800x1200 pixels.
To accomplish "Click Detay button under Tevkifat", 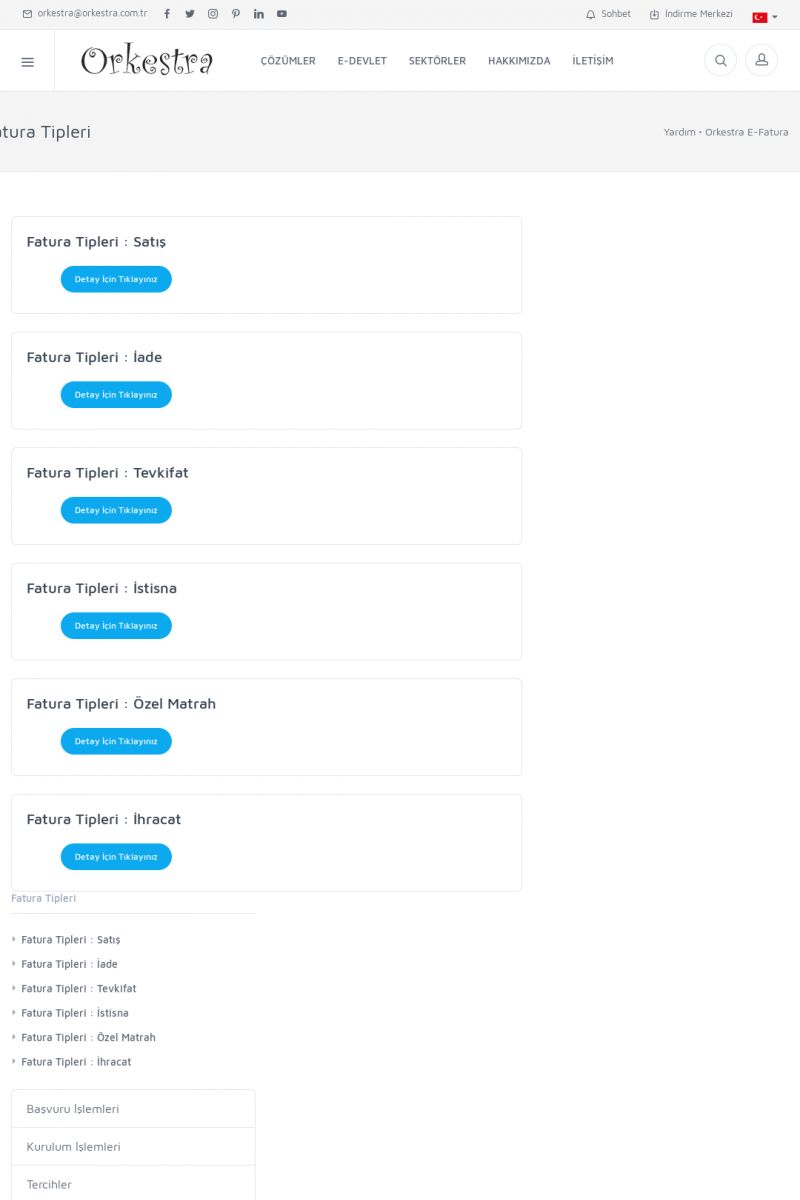I will 116,510.
